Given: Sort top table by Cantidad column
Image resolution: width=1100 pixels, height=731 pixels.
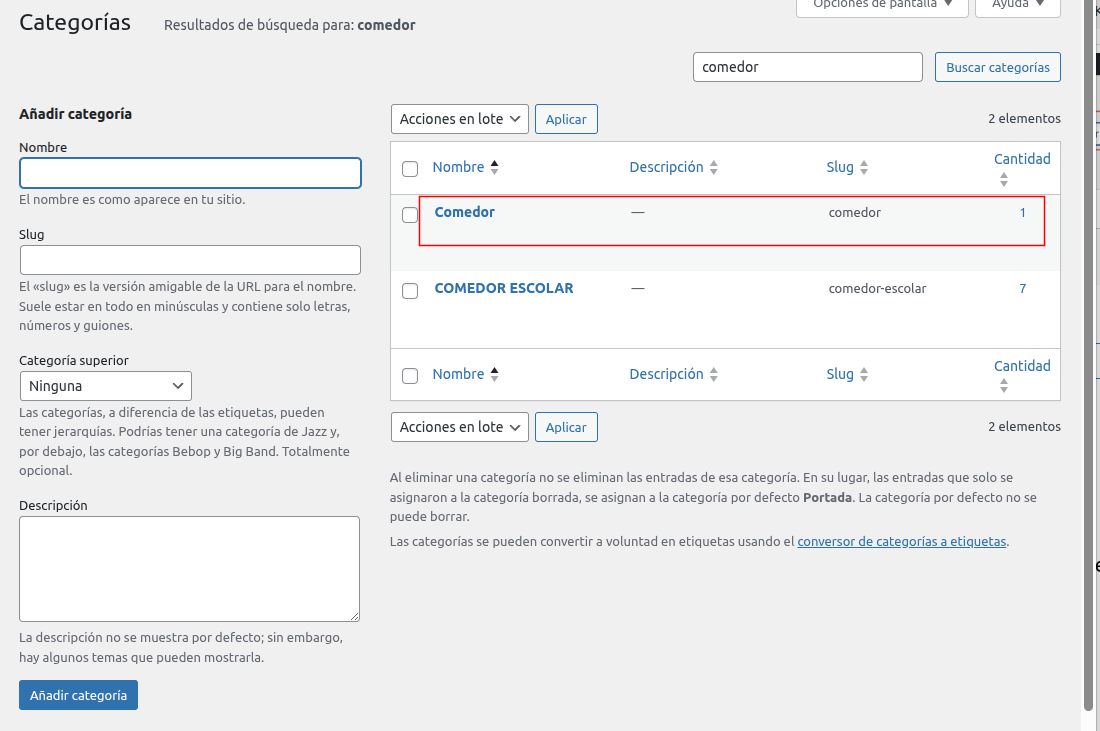Looking at the screenshot, I should coord(1021,160).
